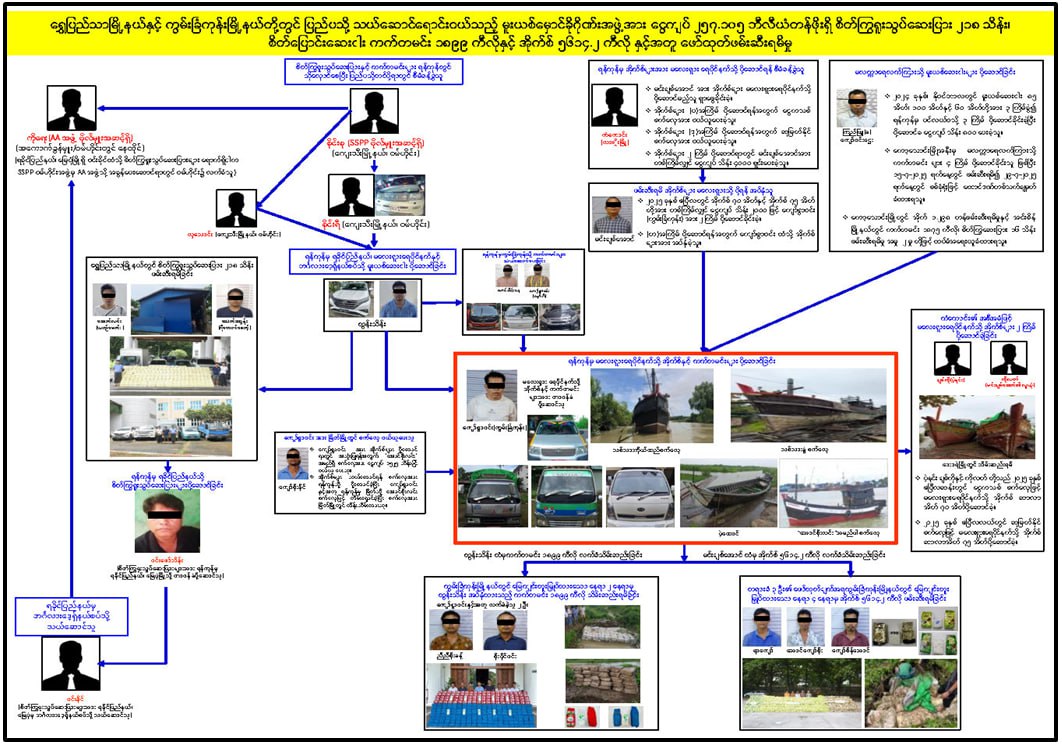Select the woman portrait beside the blue warehouse

tap(110, 300)
